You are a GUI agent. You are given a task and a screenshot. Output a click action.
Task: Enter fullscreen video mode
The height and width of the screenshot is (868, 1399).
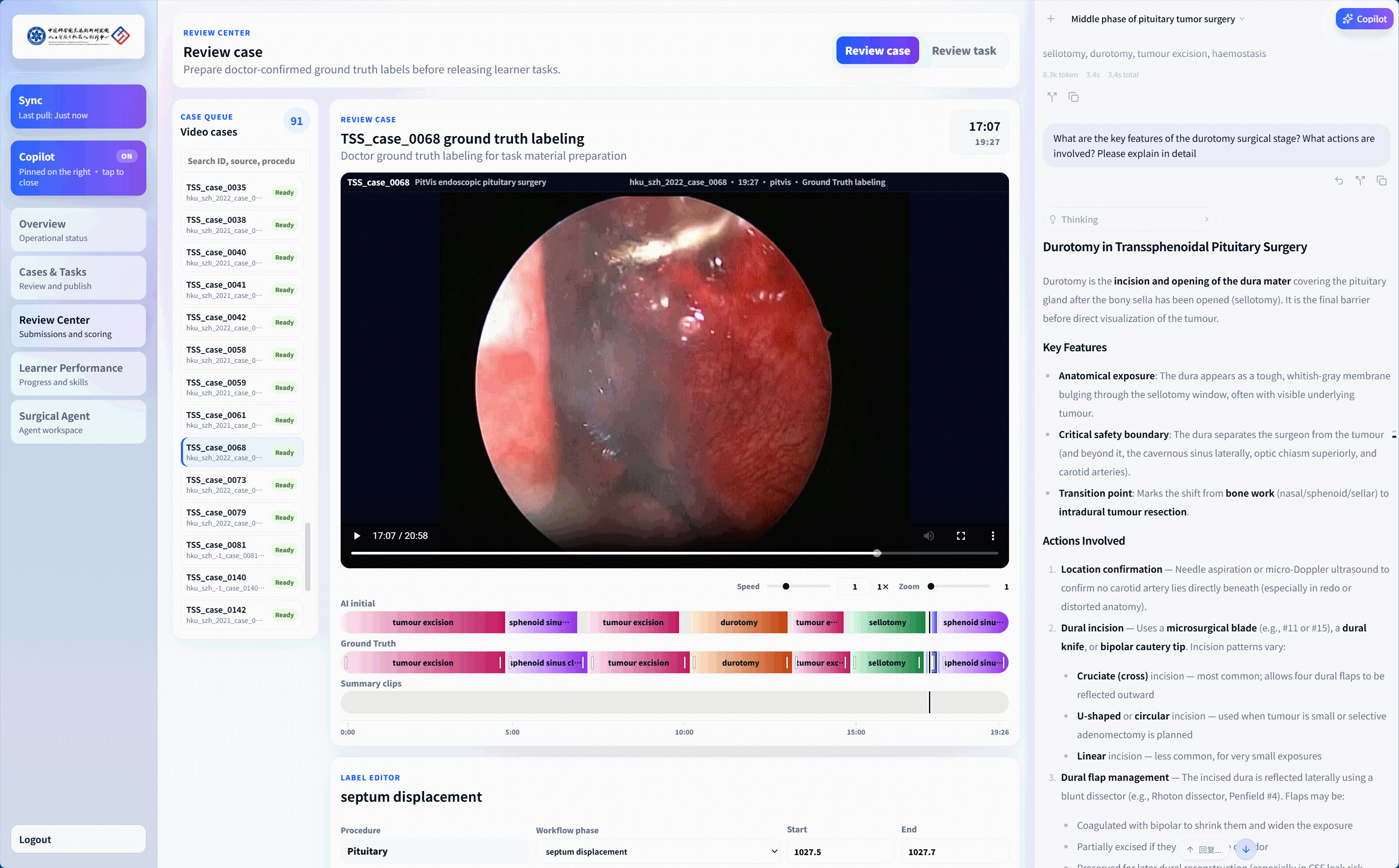coord(961,536)
